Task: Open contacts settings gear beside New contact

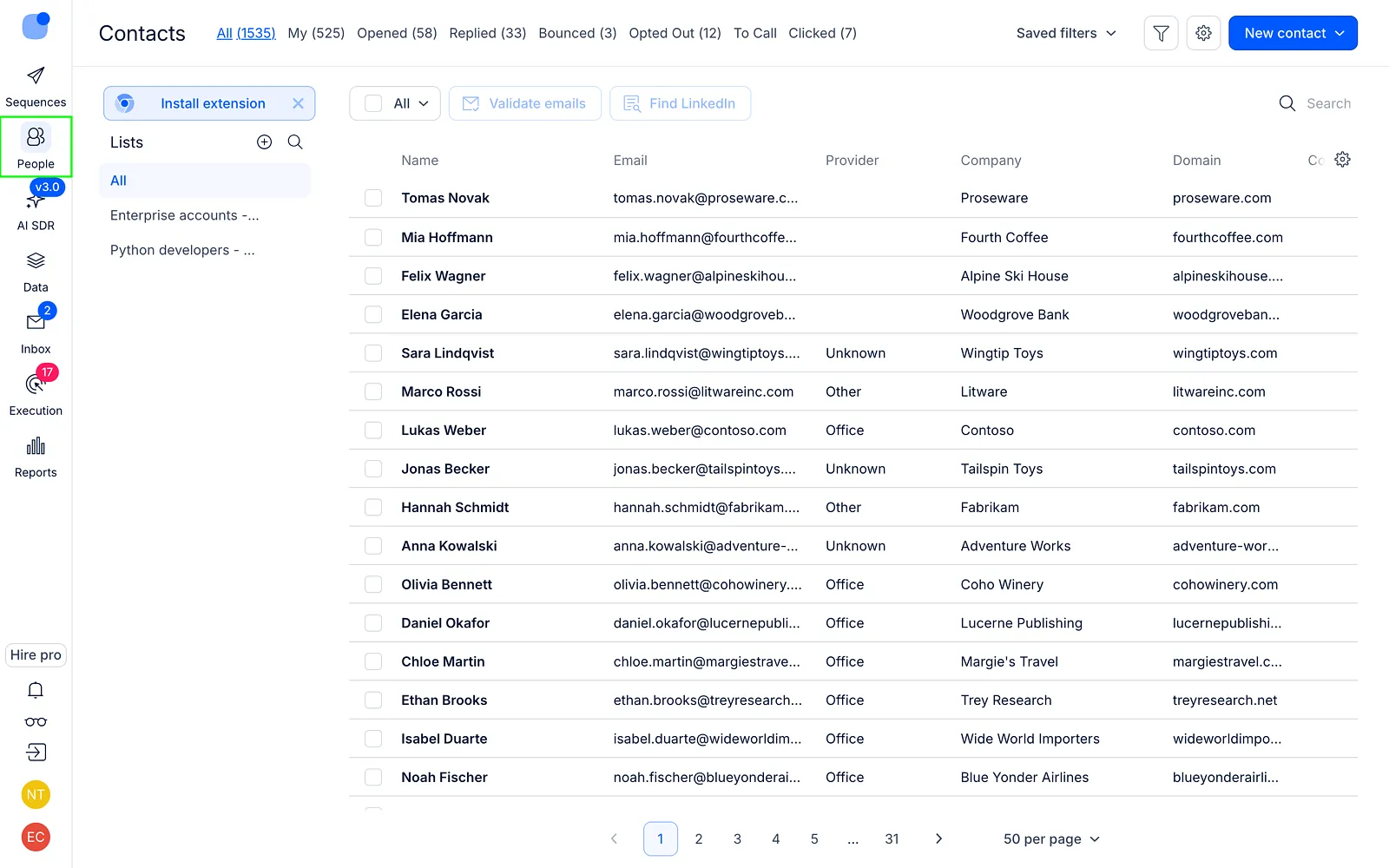Action: 1203,33
